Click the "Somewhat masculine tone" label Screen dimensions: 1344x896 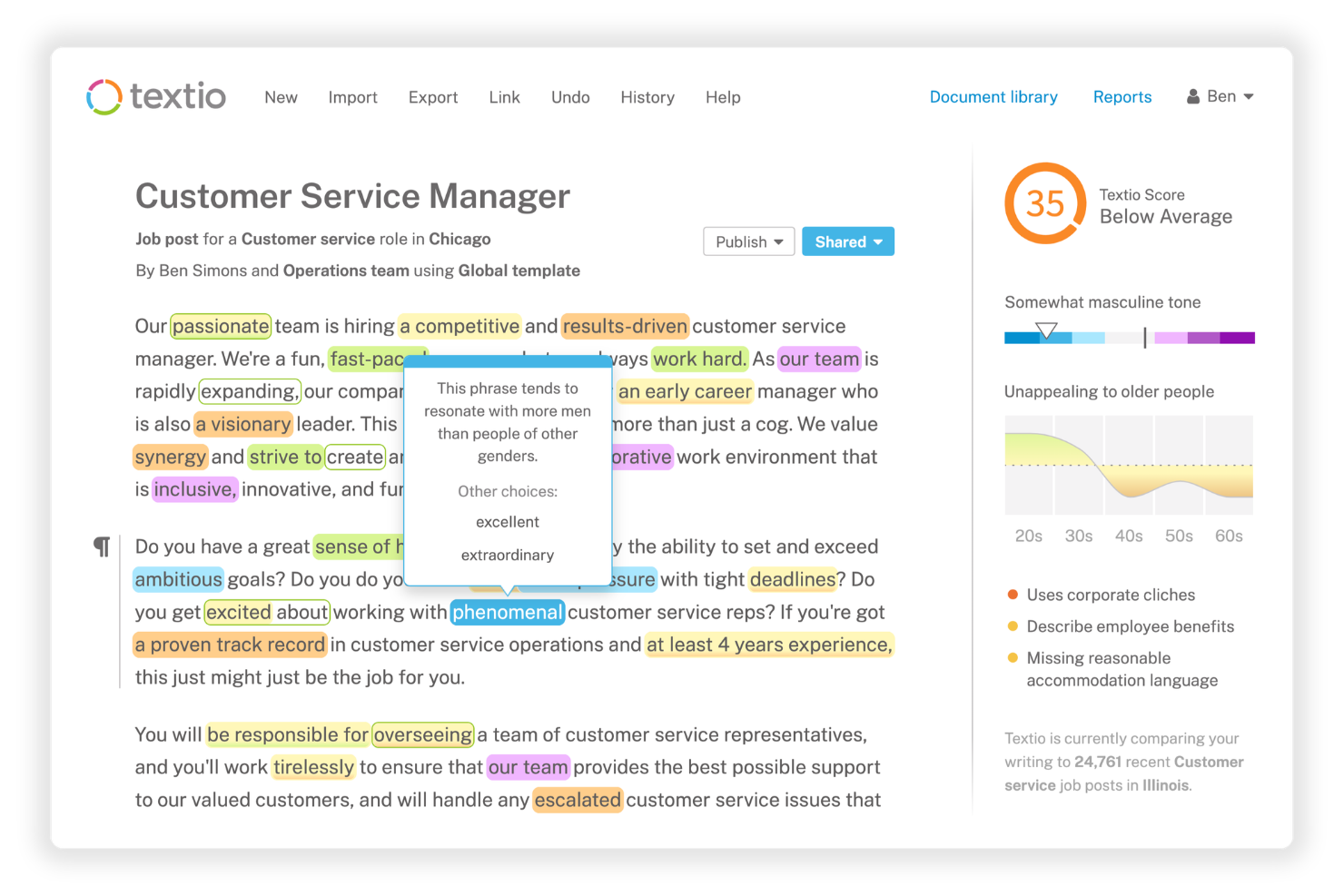(1102, 302)
